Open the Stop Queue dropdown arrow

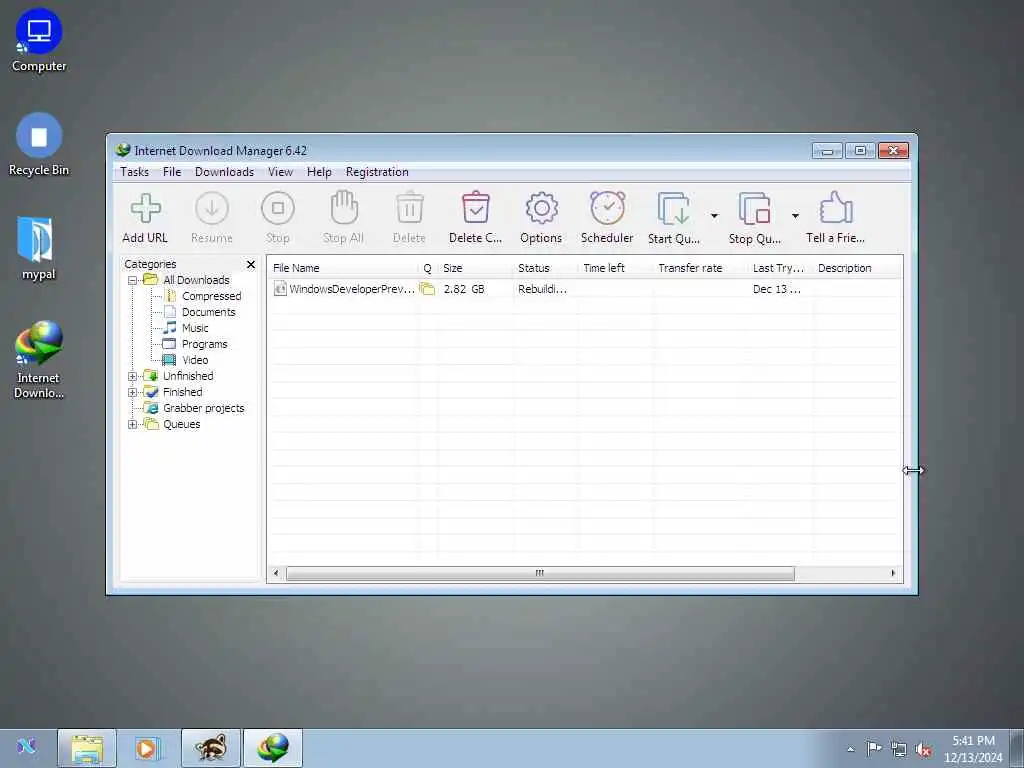(795, 216)
